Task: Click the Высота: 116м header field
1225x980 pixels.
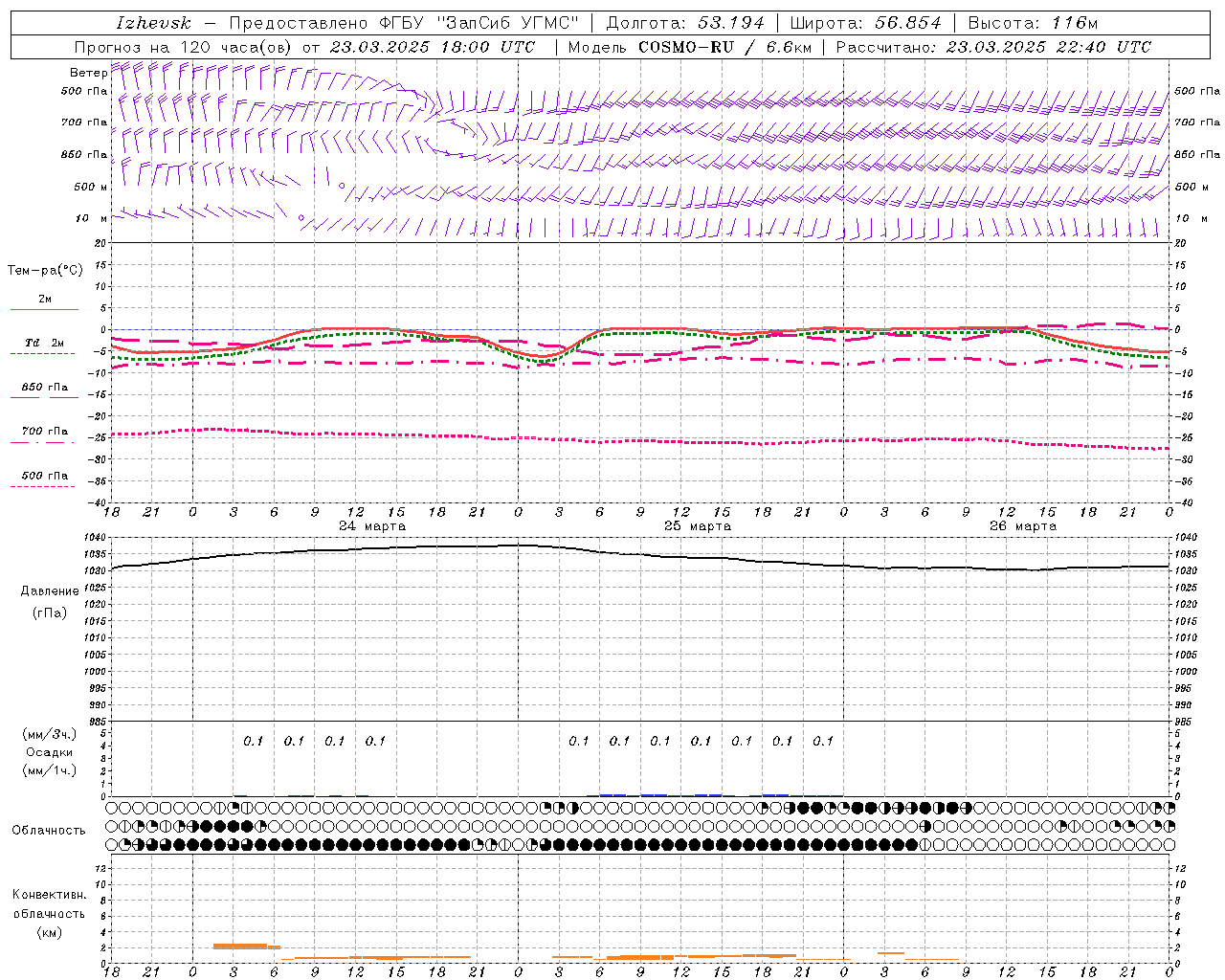Action: pyautogui.click(x=1035, y=23)
